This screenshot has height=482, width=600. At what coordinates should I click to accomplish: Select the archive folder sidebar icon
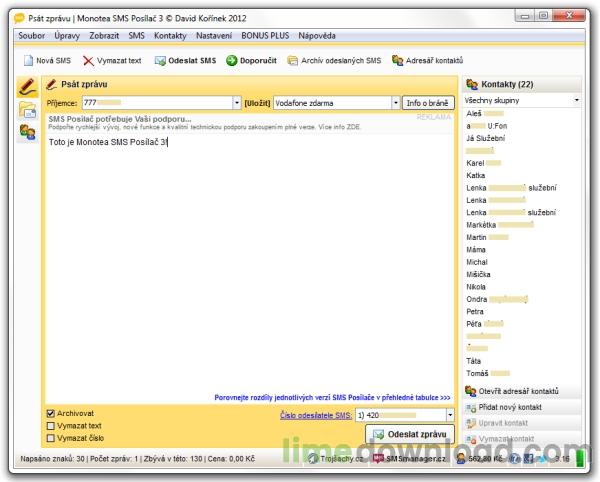point(27,111)
